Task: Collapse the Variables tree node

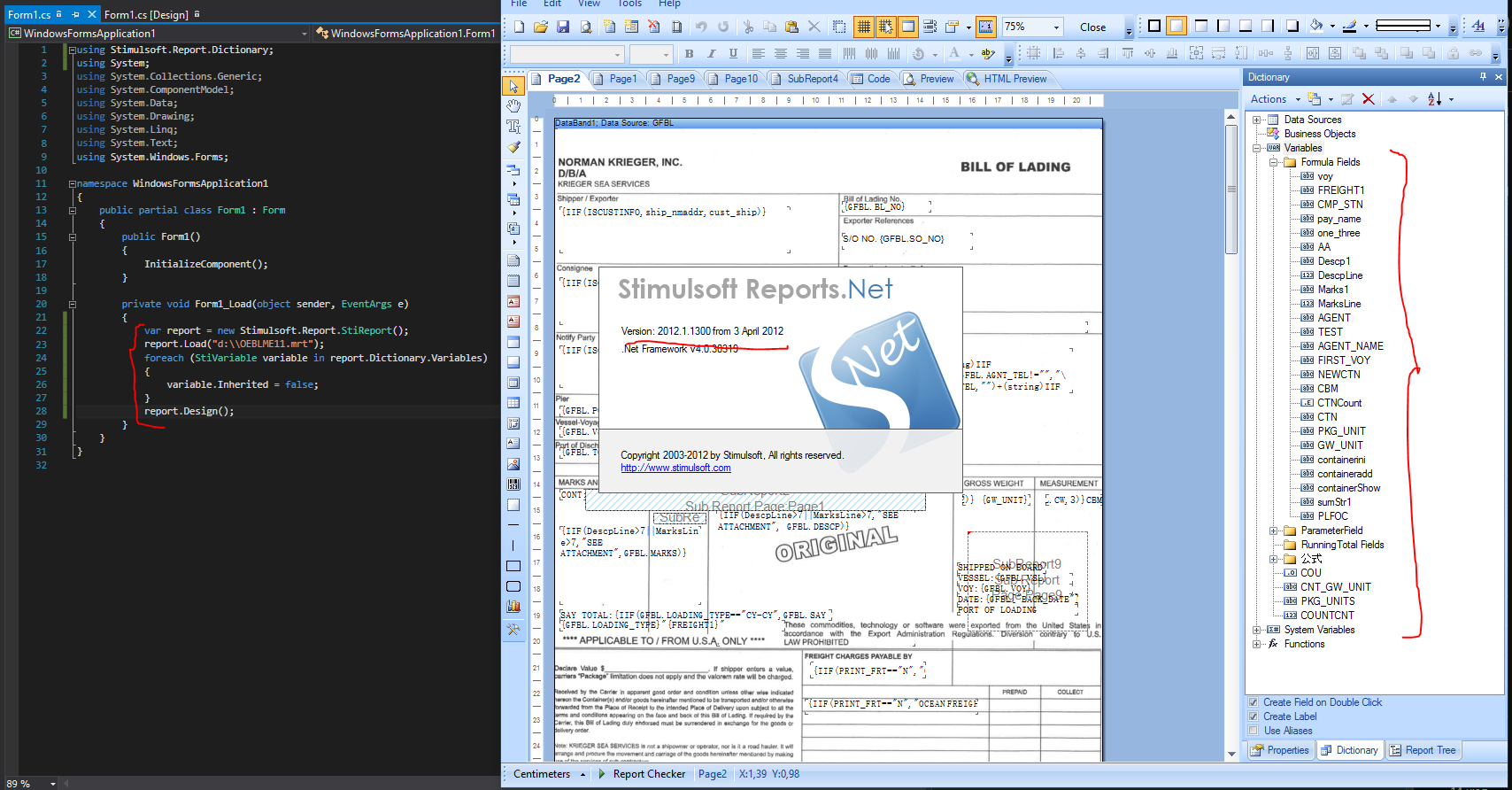Action: [1257, 148]
